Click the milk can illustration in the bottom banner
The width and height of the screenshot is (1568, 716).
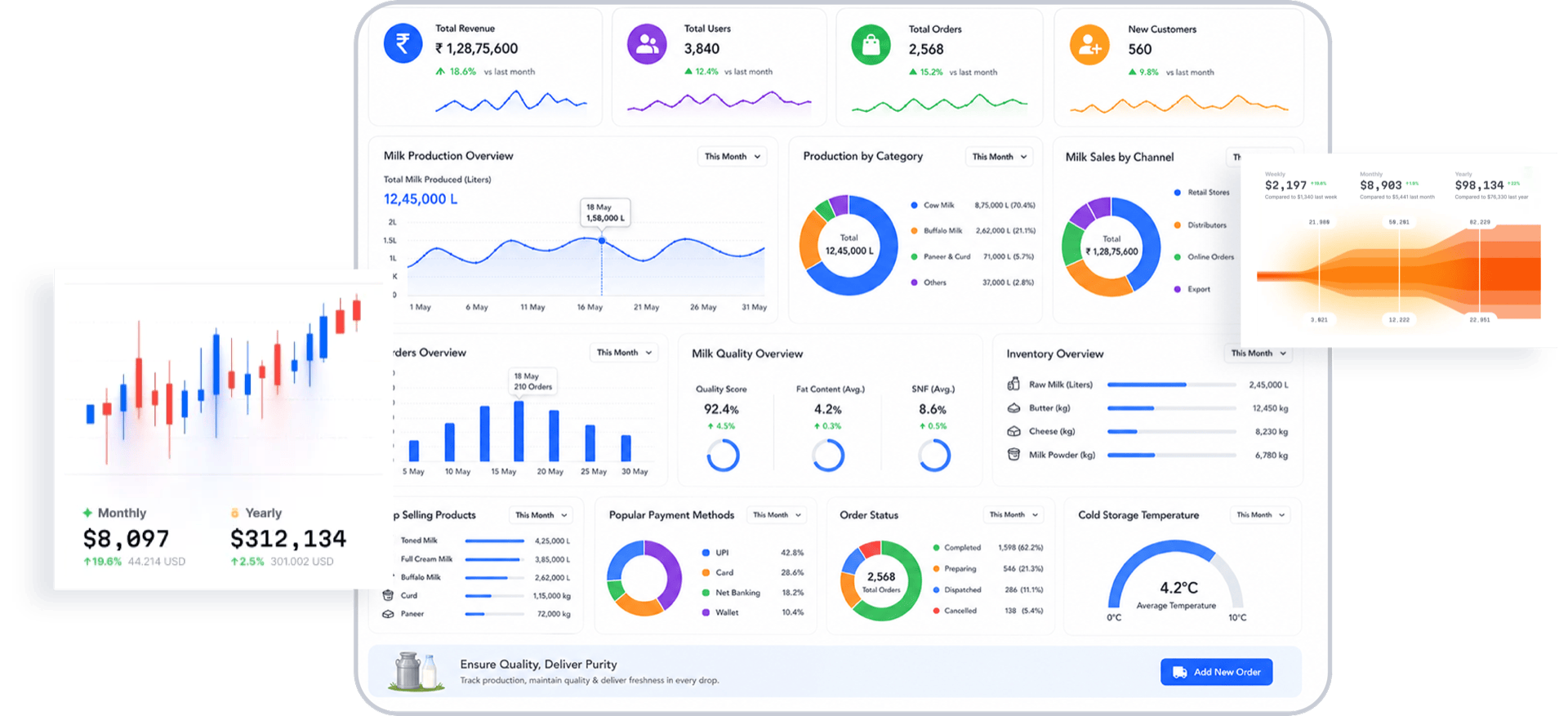416,671
